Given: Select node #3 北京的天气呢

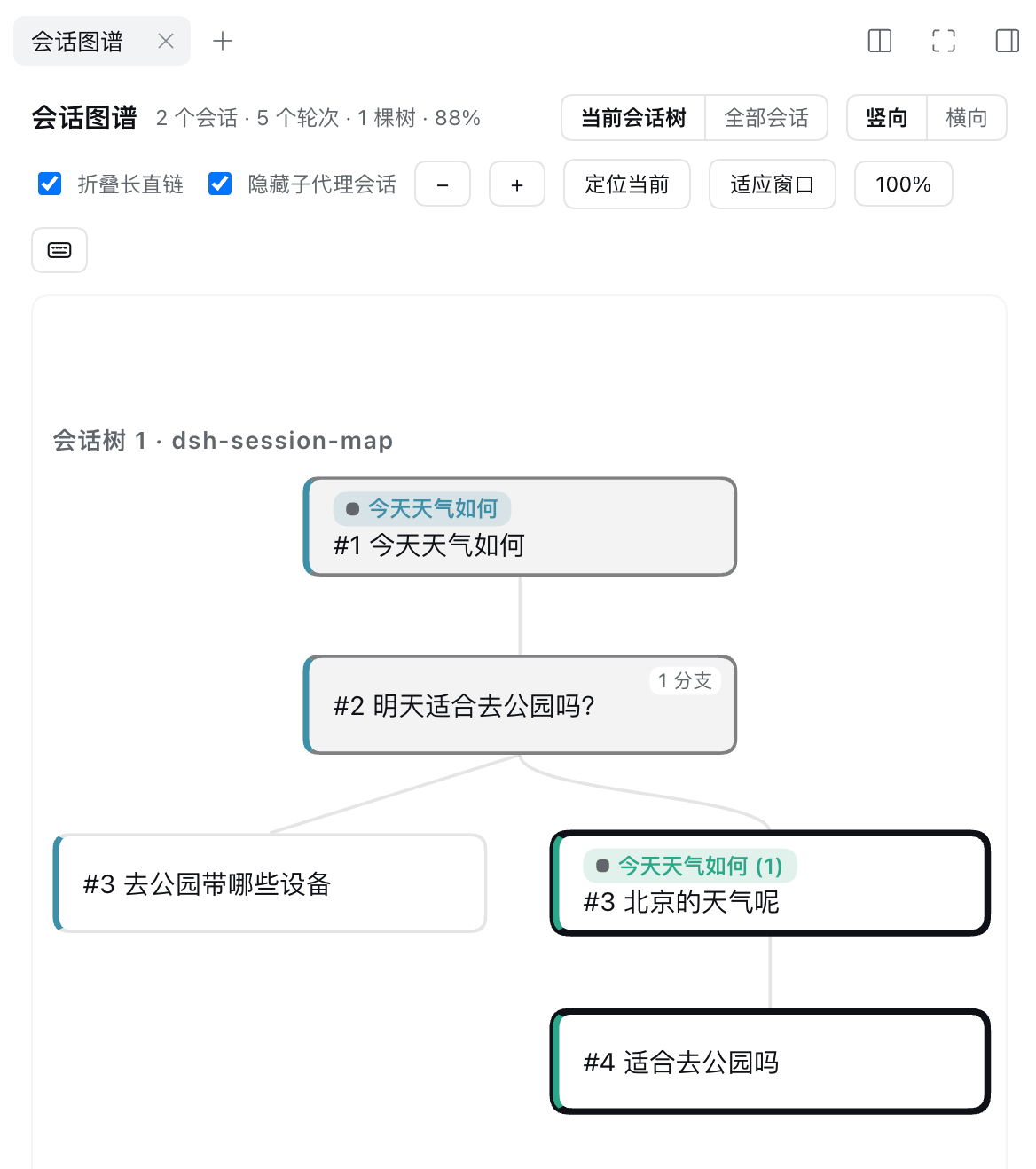Looking at the screenshot, I should point(770,883).
